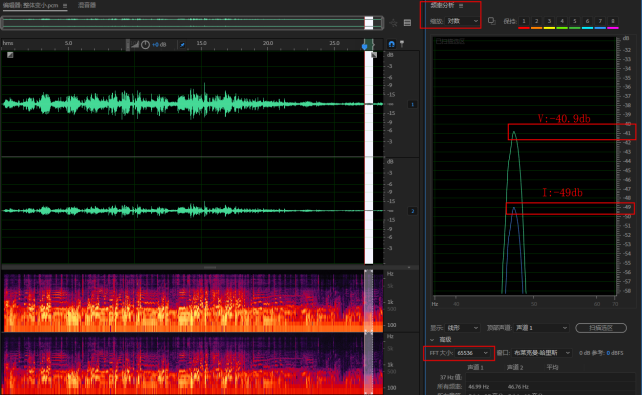Click the horizontal divider grip between waveform and spectrogram
Viewport: 642px width, 395px height.
(210, 267)
